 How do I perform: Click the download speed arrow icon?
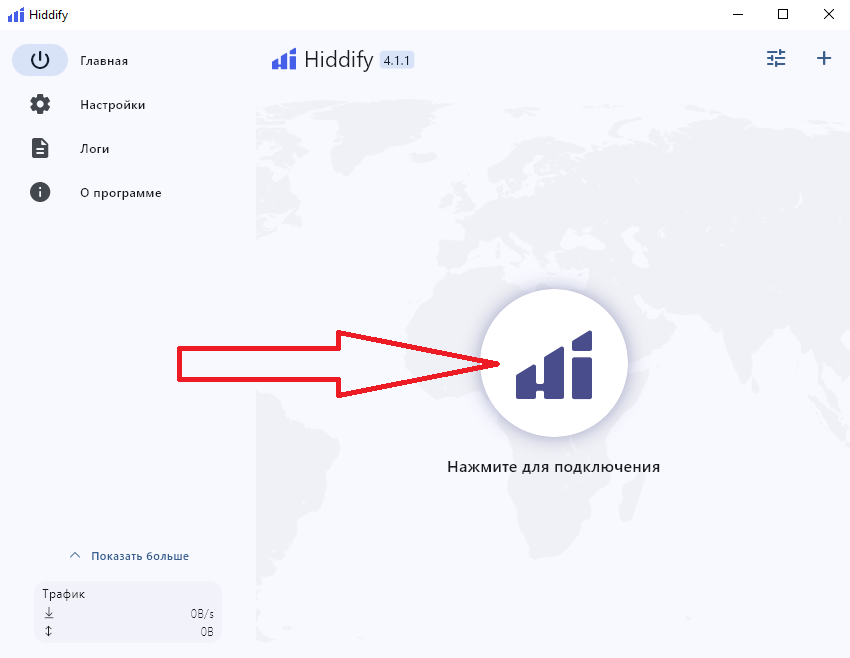point(49,613)
